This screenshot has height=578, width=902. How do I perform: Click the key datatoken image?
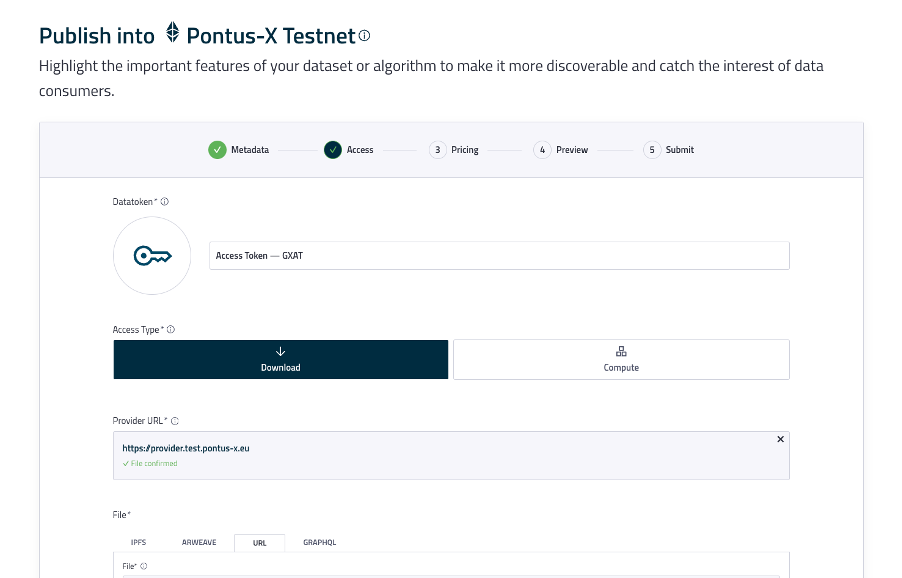(152, 256)
